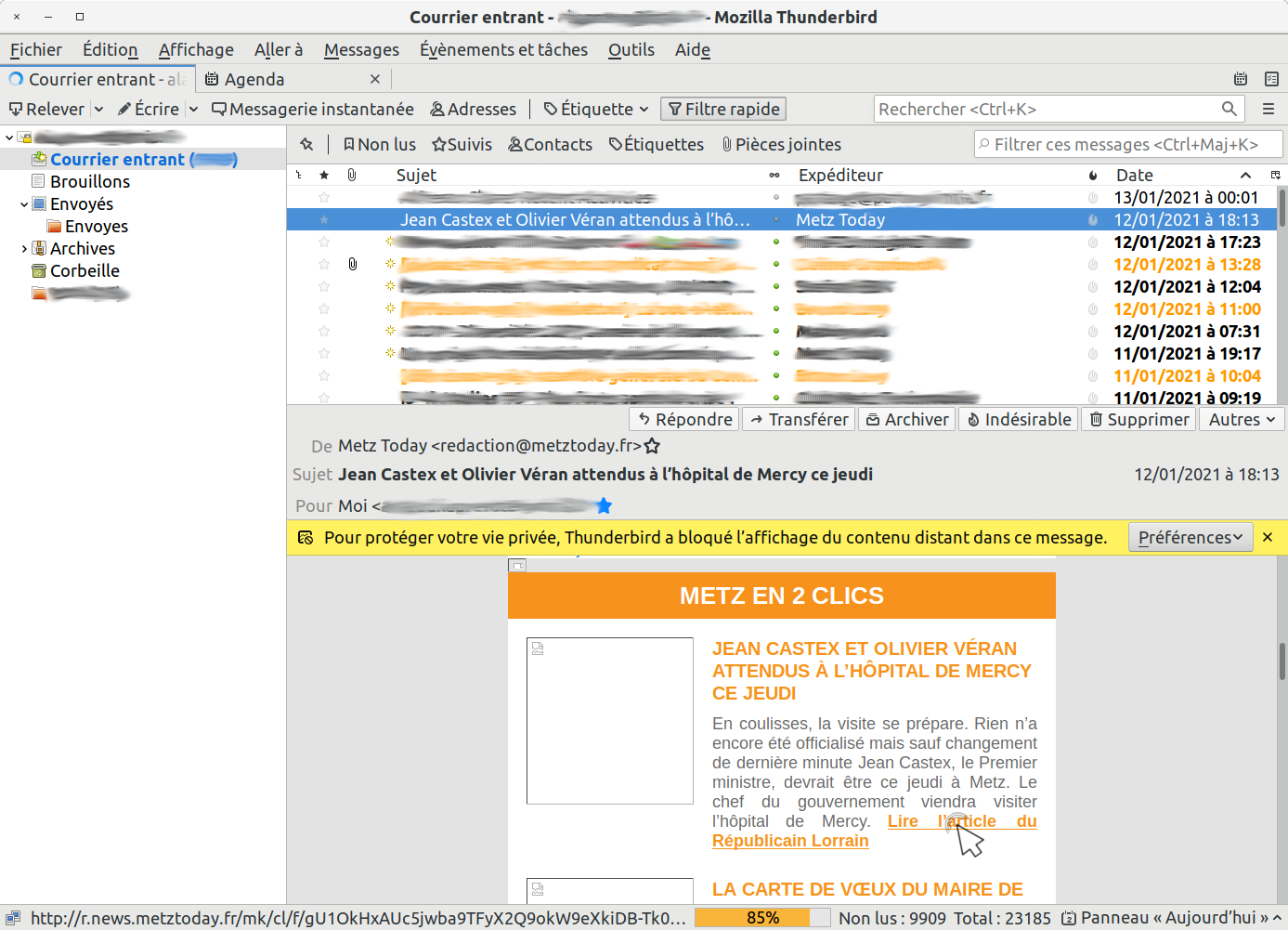Open the hamburger application menu
Viewport: 1288px width, 930px height.
tap(1268, 109)
